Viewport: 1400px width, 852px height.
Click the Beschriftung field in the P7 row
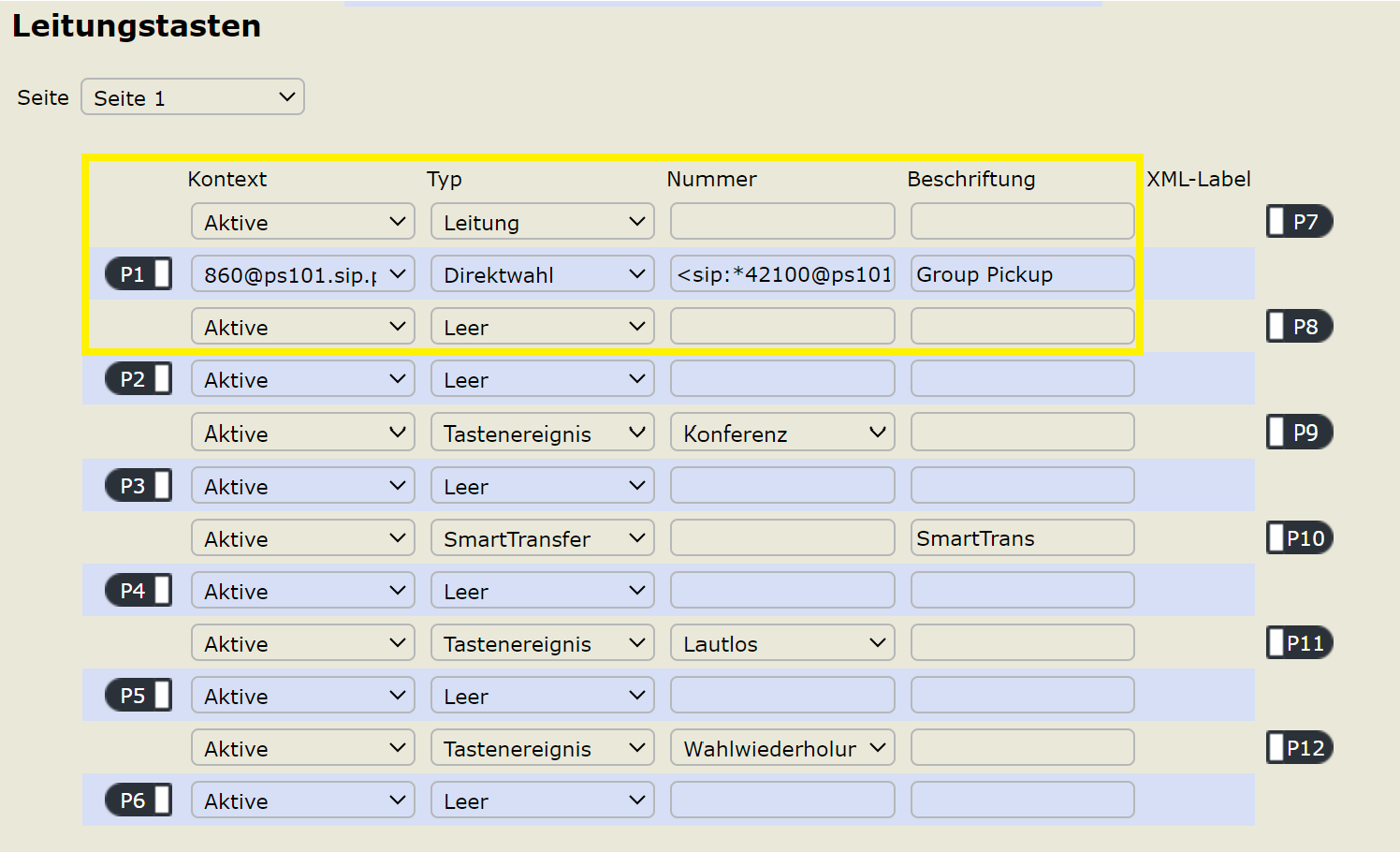click(x=1023, y=221)
